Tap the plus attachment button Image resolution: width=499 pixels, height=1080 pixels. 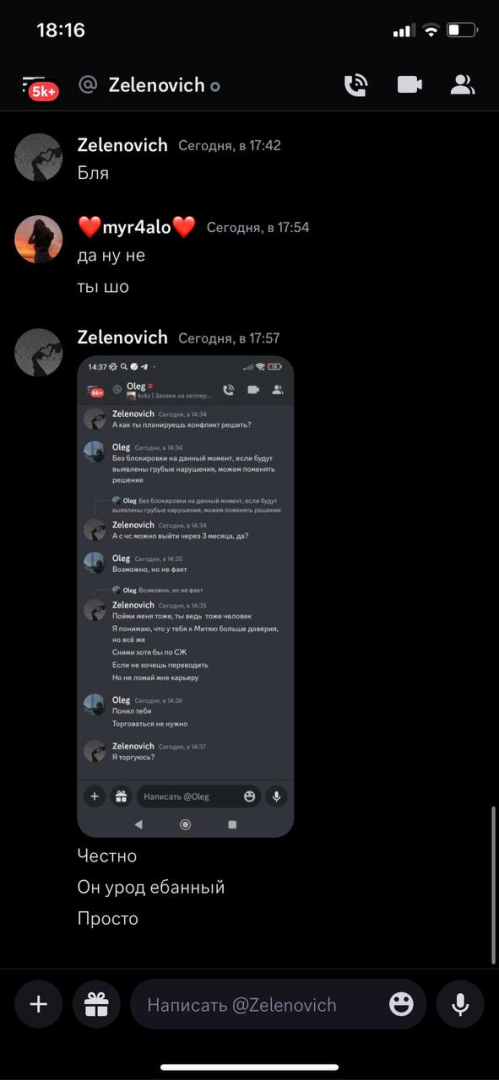point(39,1004)
